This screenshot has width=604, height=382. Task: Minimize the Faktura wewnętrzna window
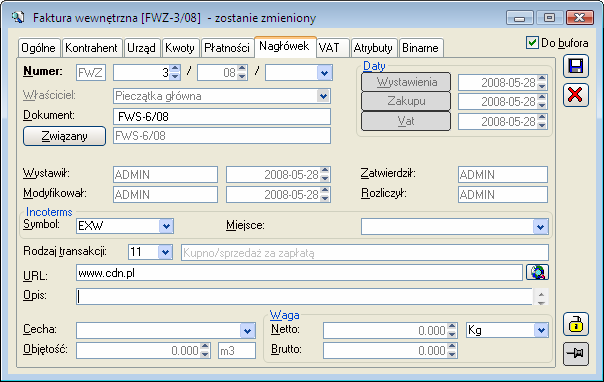point(520,18)
